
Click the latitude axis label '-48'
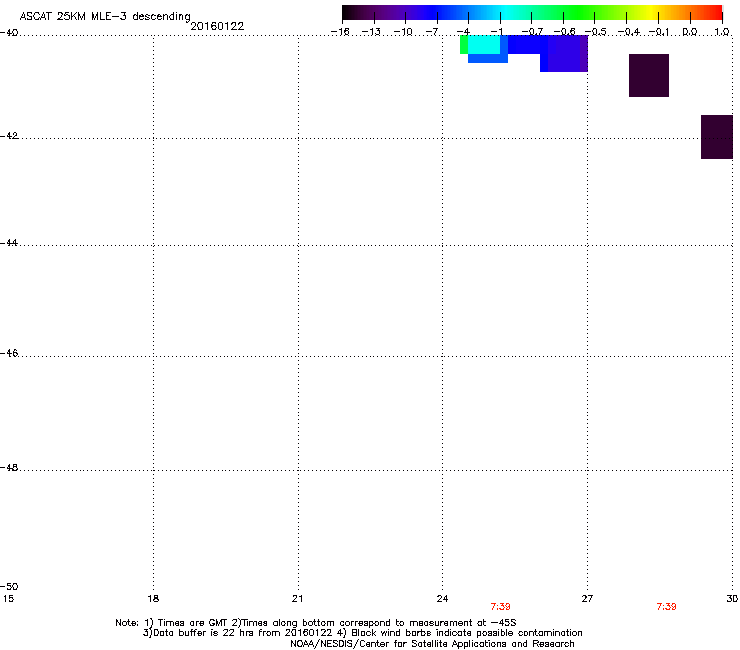pyautogui.click(x=9, y=467)
